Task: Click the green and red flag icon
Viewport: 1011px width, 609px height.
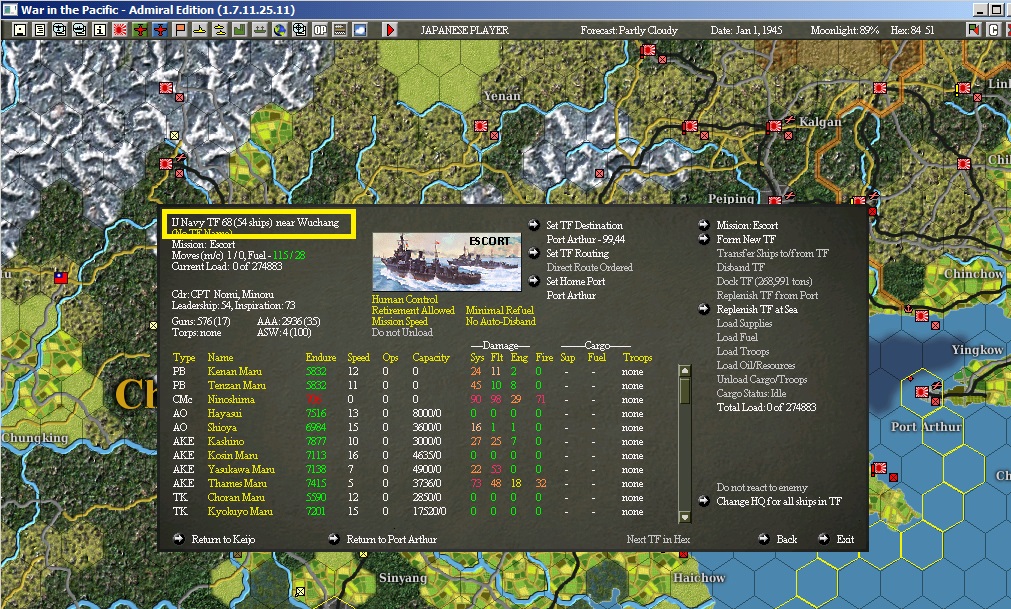Action: coord(974,30)
